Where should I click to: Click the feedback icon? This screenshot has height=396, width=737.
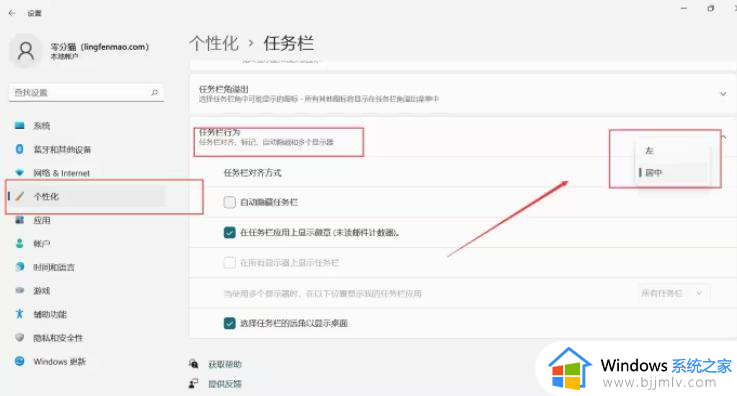point(194,383)
